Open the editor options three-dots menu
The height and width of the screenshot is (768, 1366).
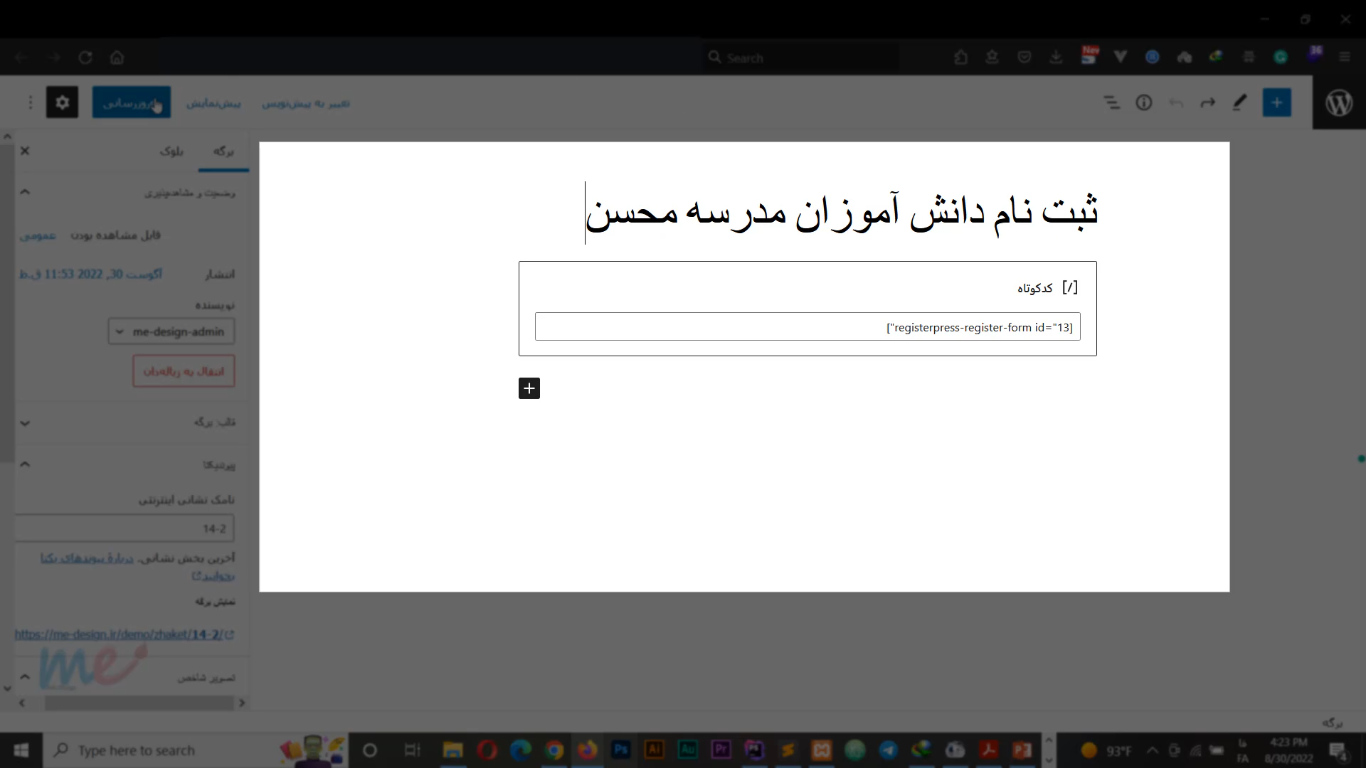[x=30, y=102]
